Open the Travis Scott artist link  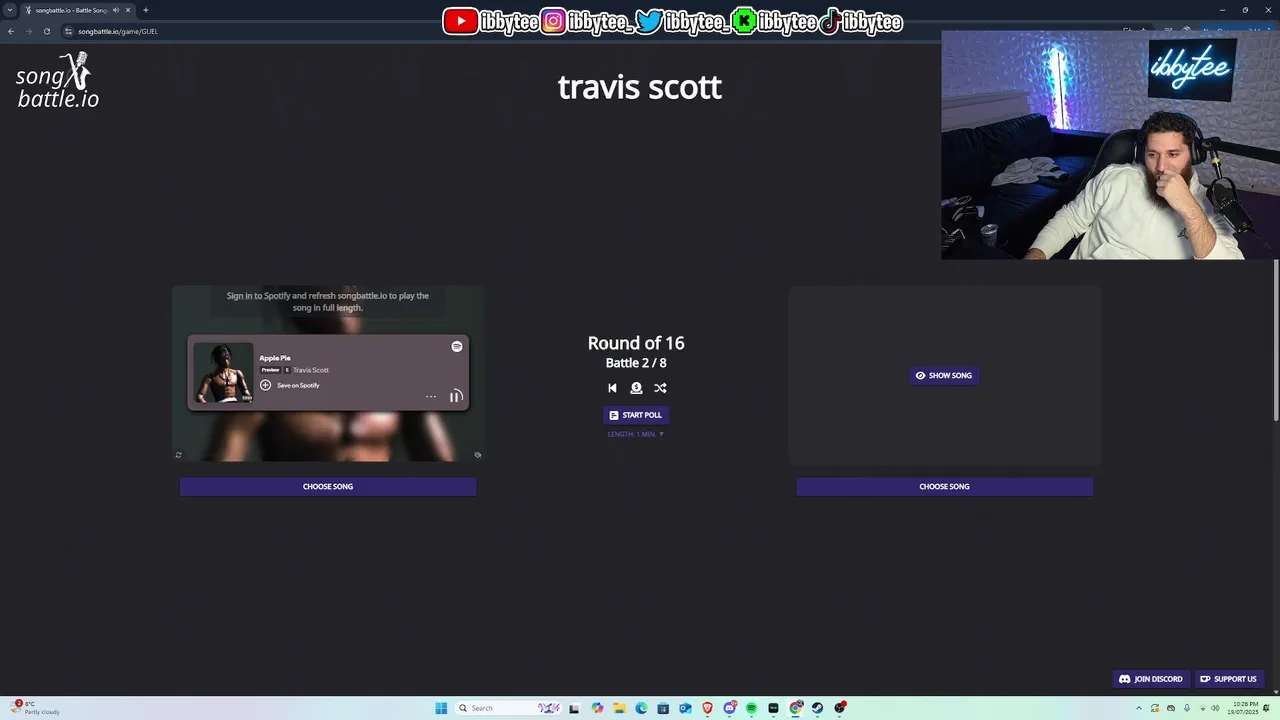(311, 370)
